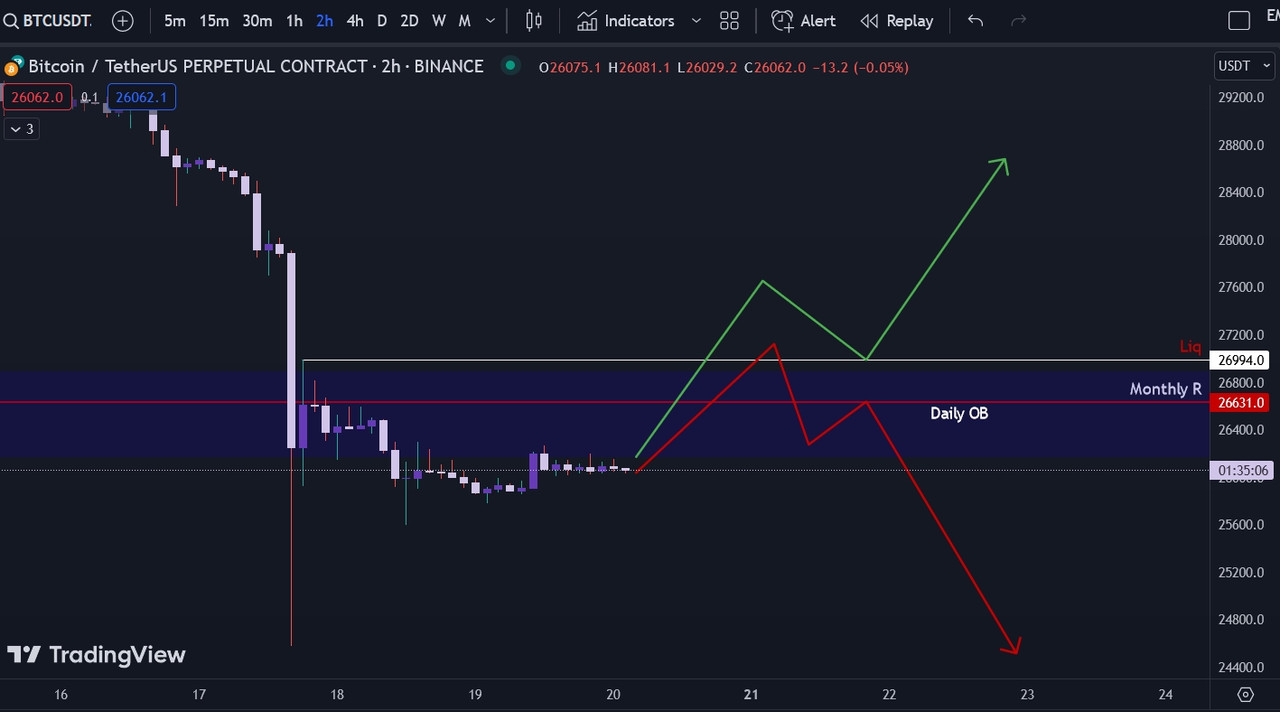Image resolution: width=1280 pixels, height=712 pixels.
Task: Select the 5m timeframe
Action: tap(175, 20)
